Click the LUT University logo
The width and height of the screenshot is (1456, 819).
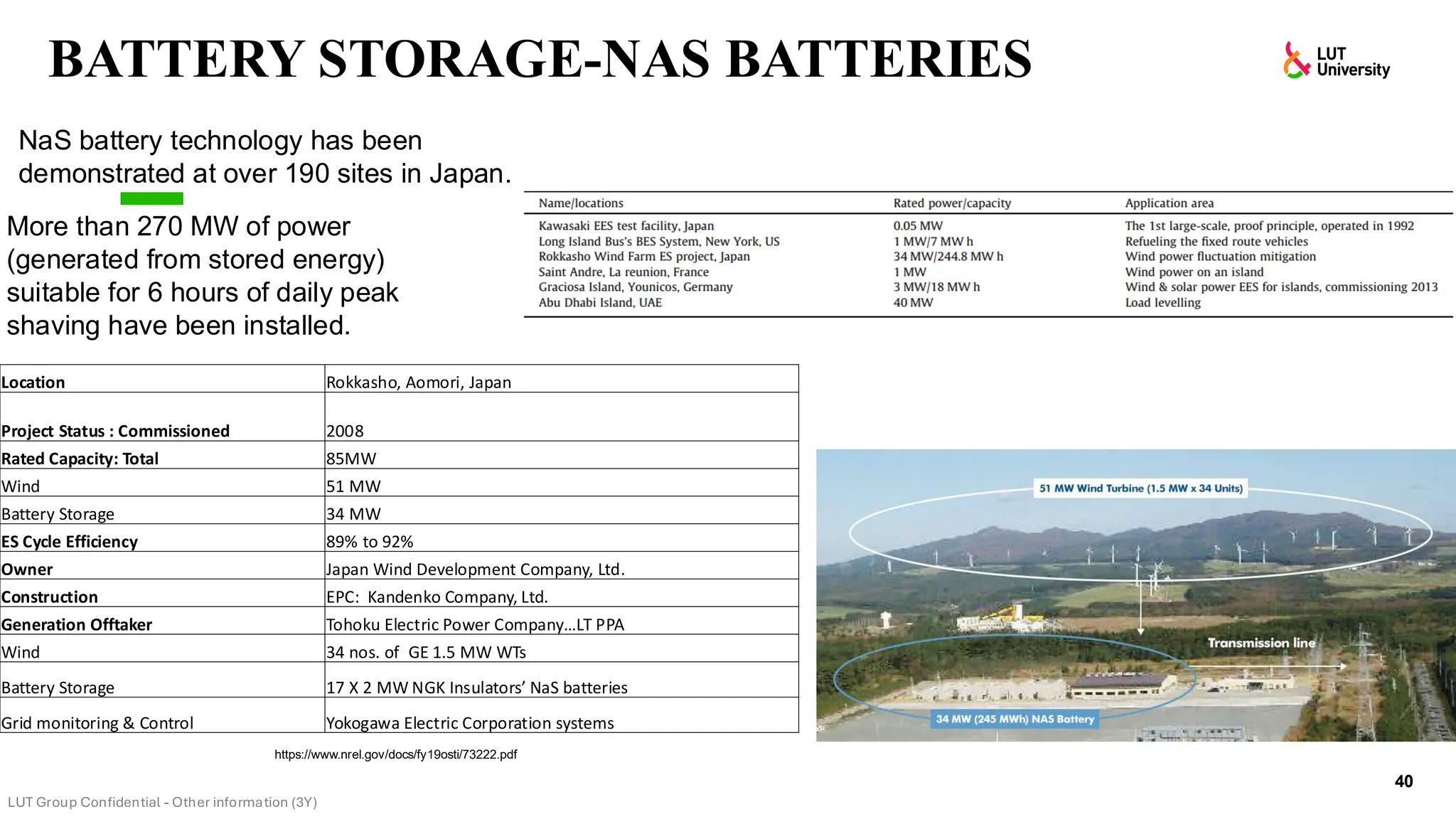click(x=1337, y=60)
